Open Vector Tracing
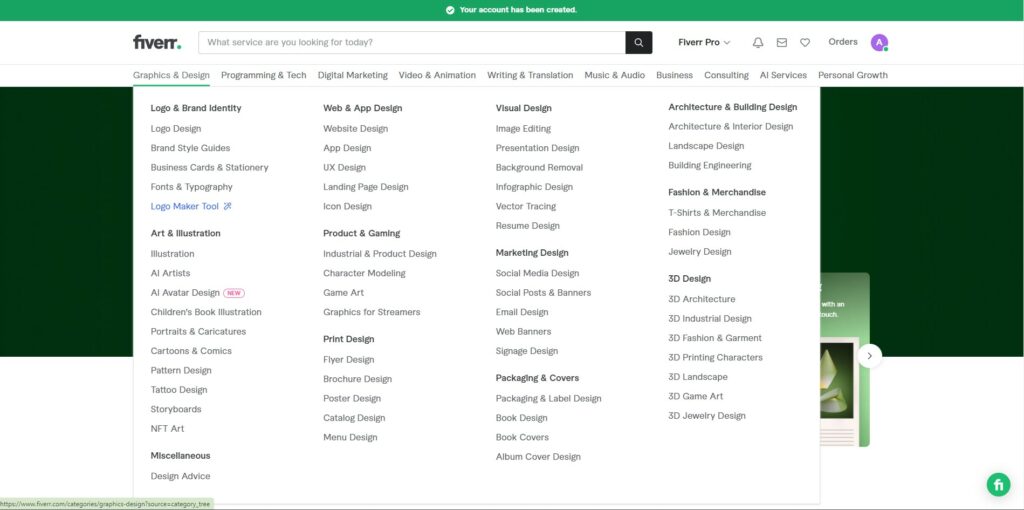The height and width of the screenshot is (510, 1024). (x=526, y=206)
